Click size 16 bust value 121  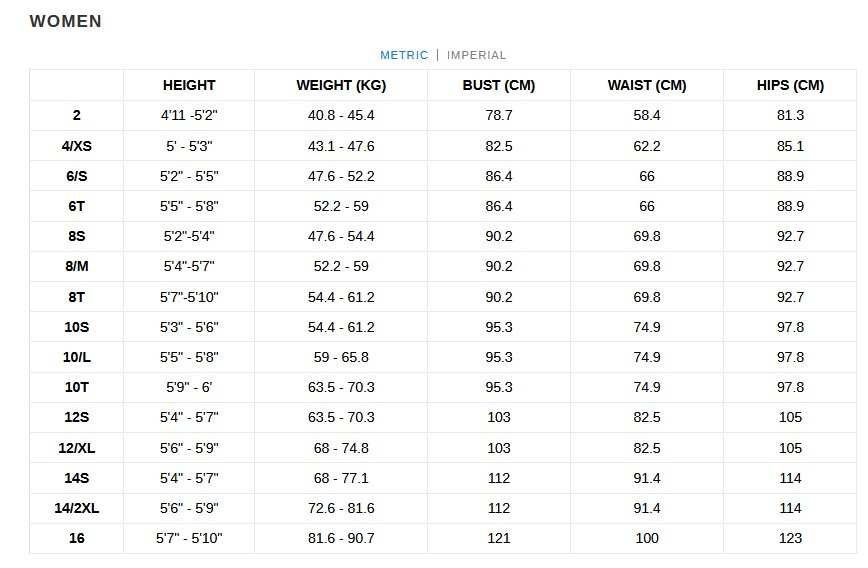(499, 538)
